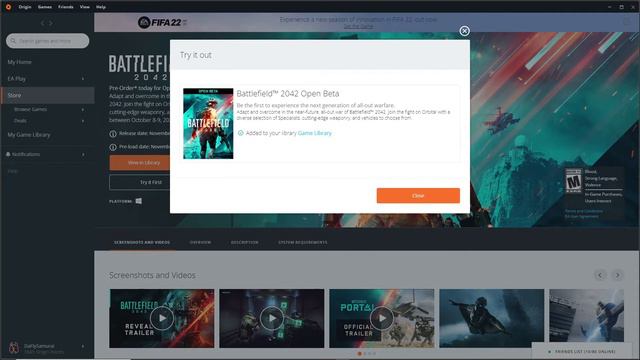Go to My Home in sidebar

19,62
